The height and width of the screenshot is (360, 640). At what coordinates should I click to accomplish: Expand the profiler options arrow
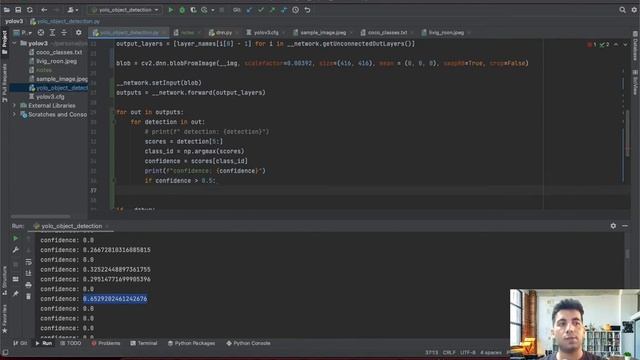213,10
